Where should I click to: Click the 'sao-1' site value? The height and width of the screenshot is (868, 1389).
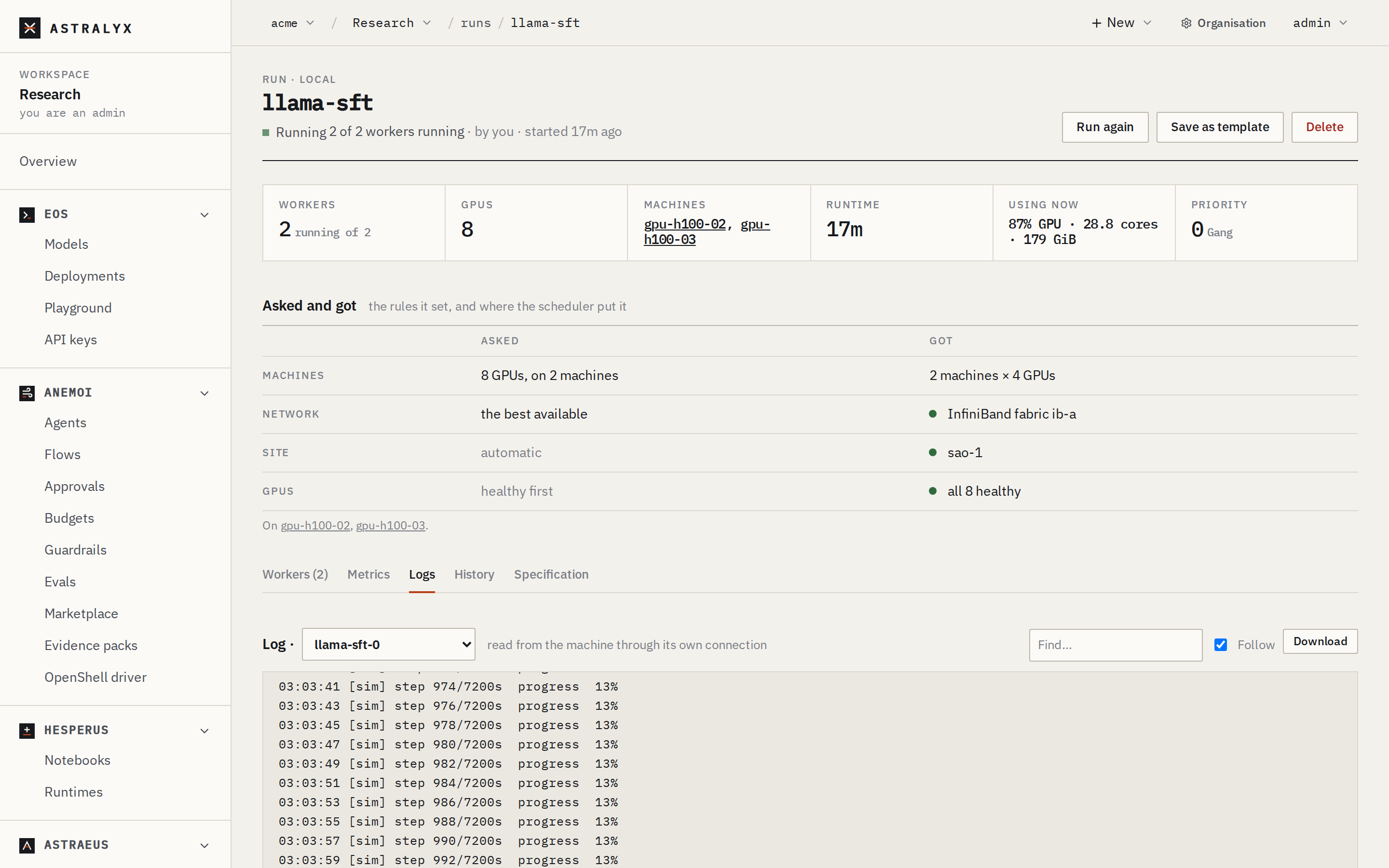coord(964,452)
